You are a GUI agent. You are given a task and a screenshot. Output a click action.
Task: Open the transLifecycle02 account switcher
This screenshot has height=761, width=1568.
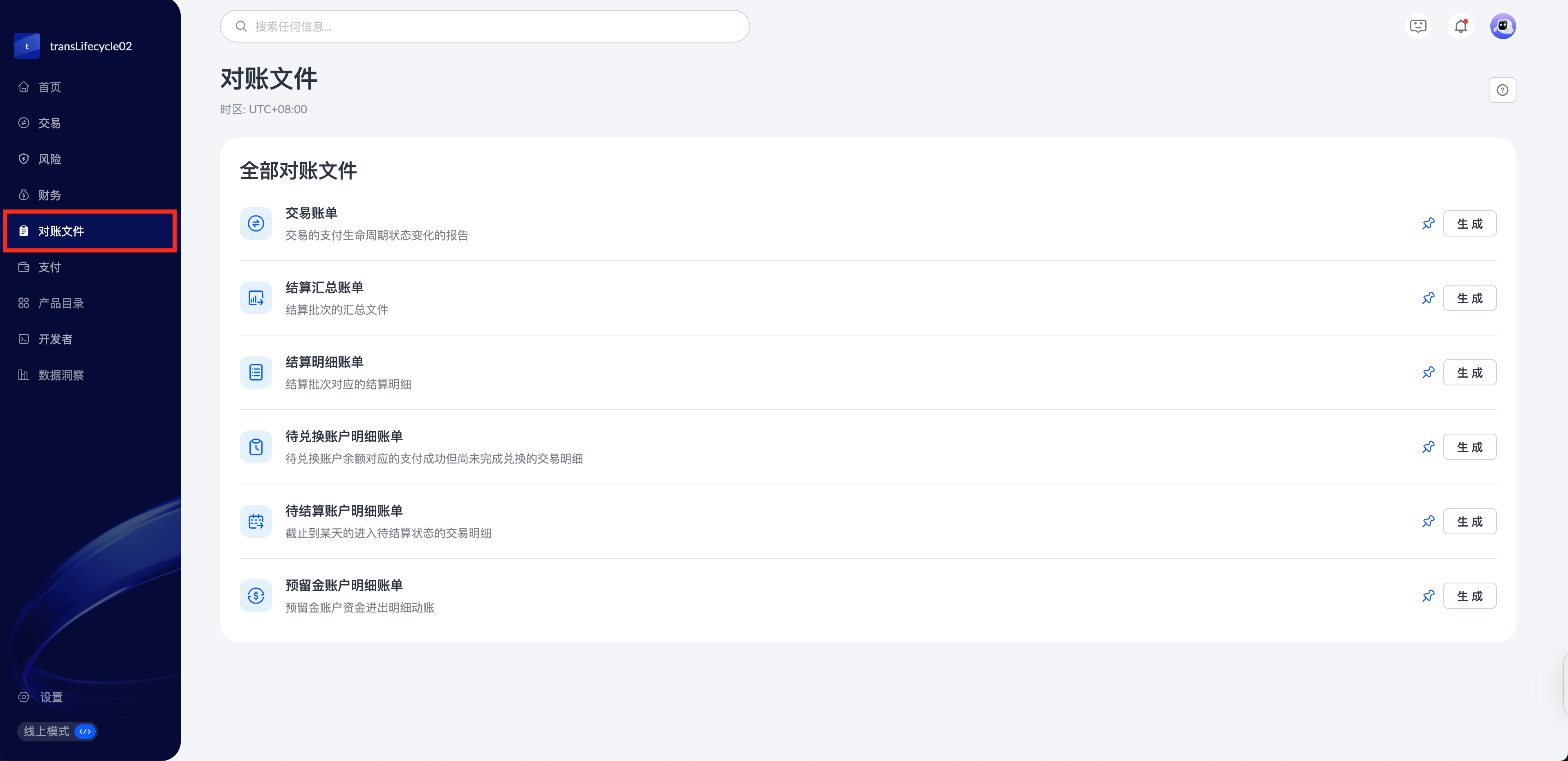coord(90,46)
